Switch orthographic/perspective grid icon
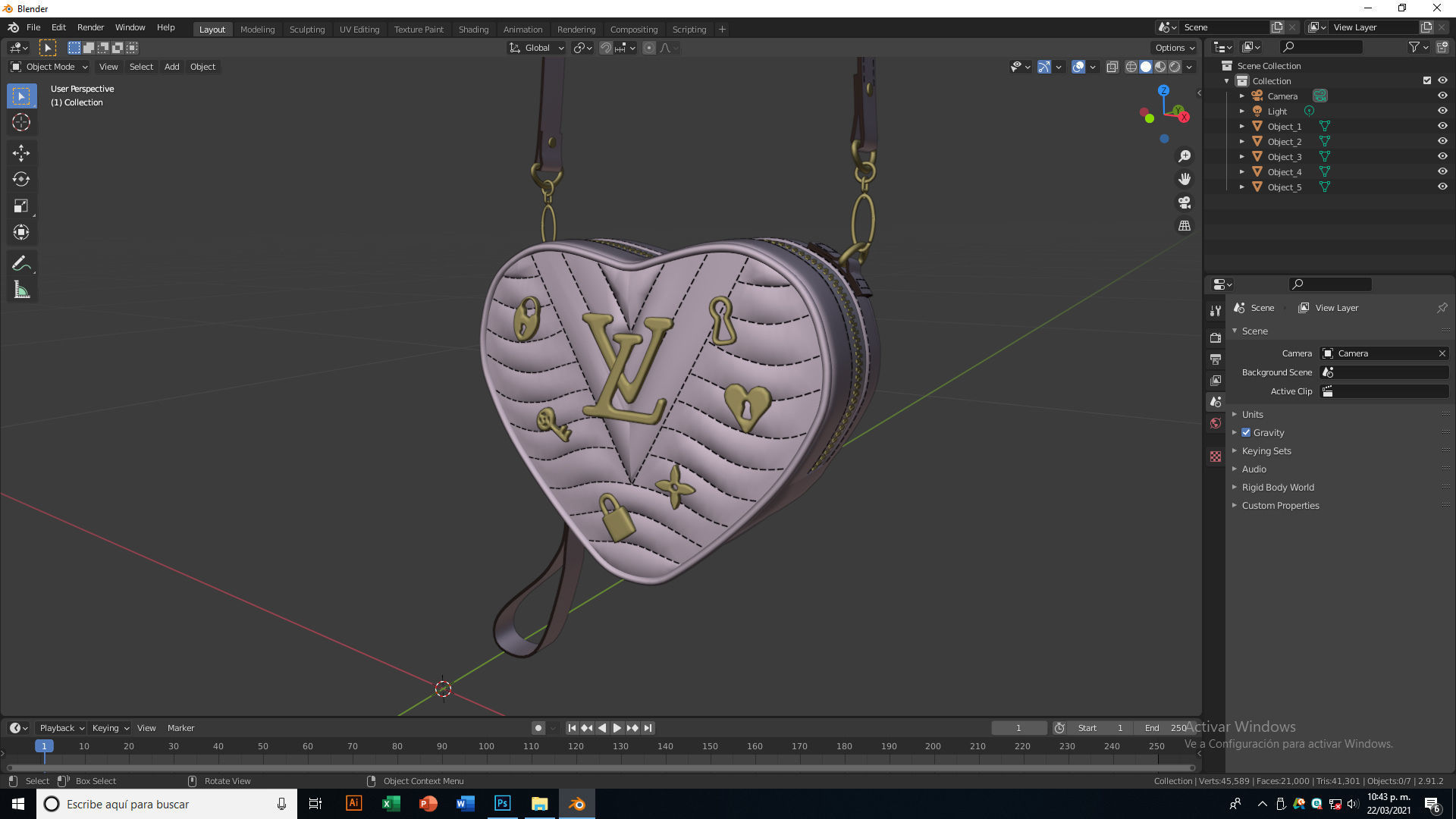1456x819 pixels. 1185,226
